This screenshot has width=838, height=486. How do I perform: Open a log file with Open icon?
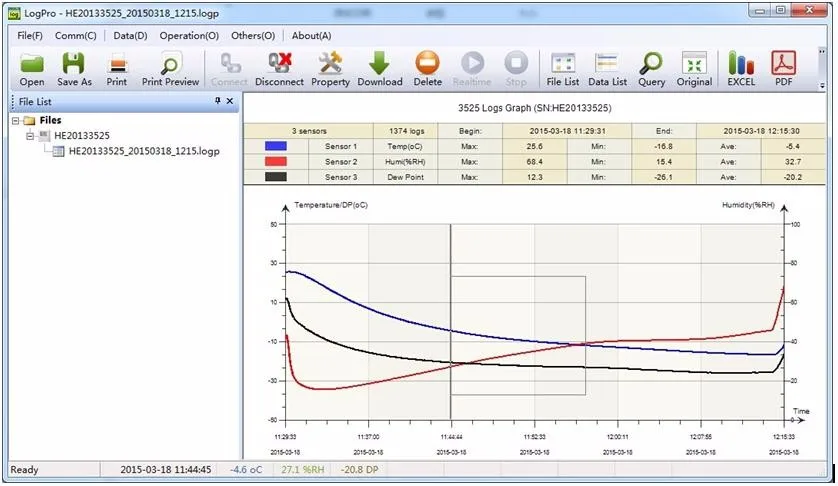[32, 70]
